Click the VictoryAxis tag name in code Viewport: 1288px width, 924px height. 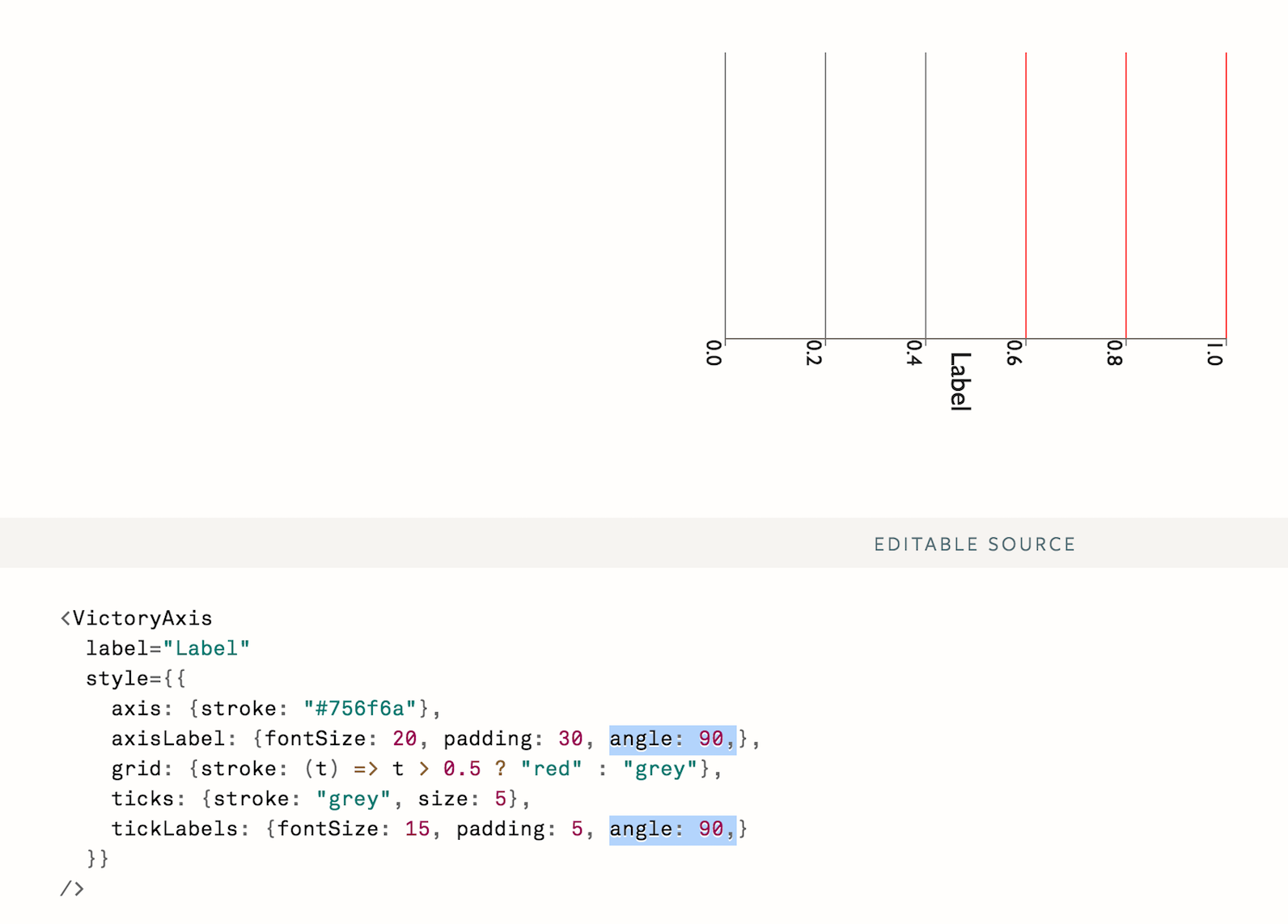(142, 618)
